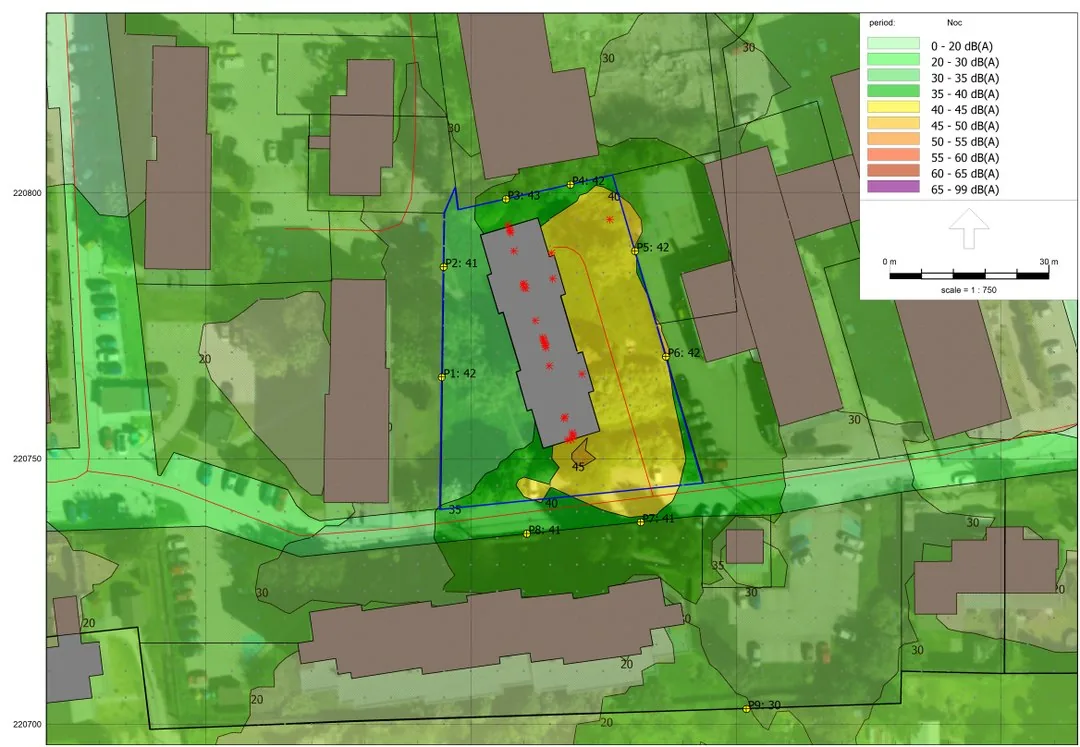Click the purple 65 - 99 dB(A) swatch
The height and width of the screenshot is (747, 1080).
coord(893,187)
